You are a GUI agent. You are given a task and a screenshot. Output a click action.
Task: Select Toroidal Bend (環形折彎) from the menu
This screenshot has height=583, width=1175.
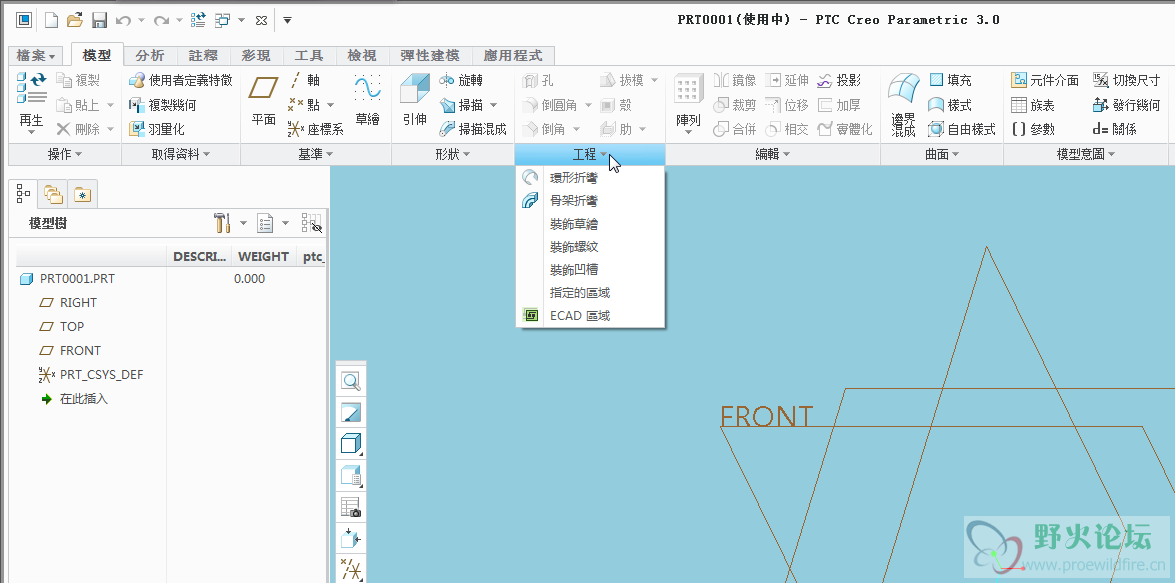pos(590,178)
